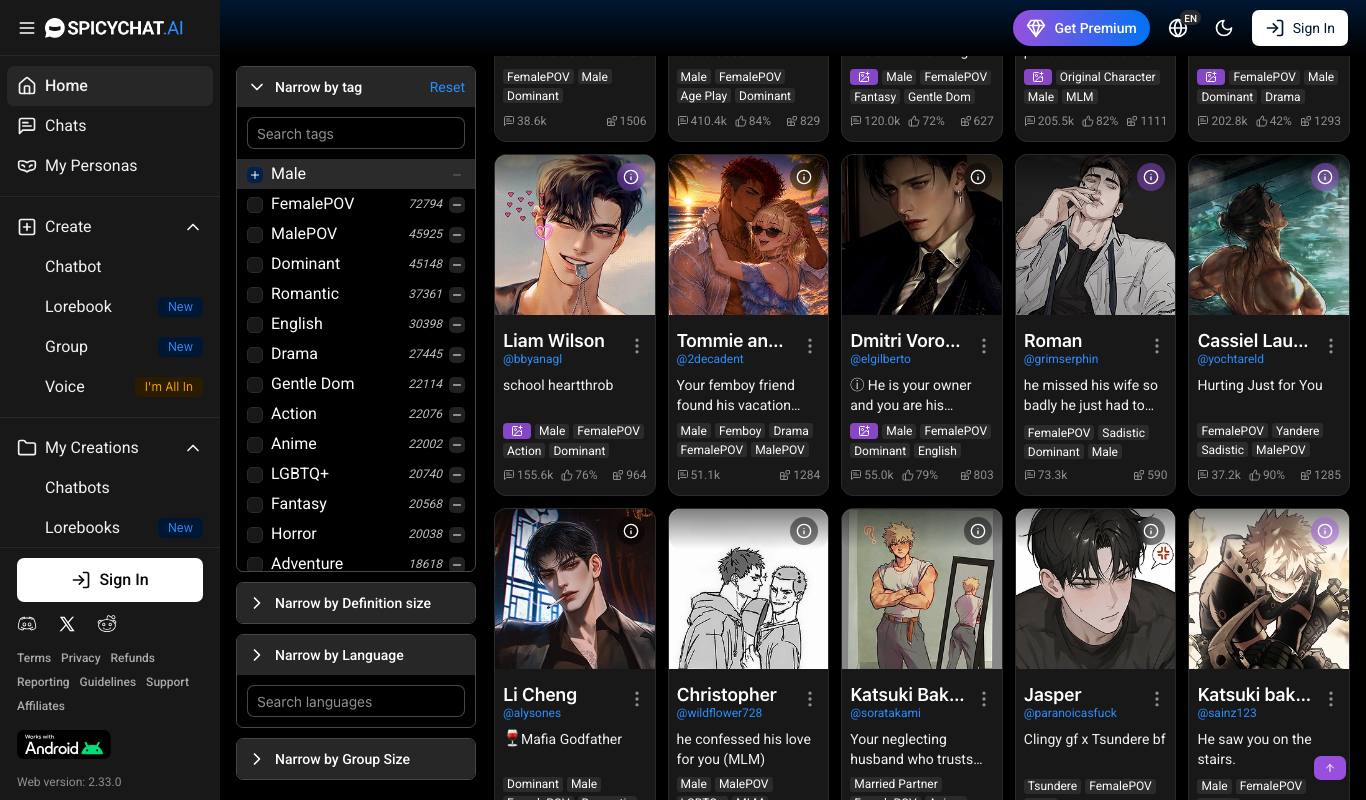Toggle the Male tag include checkbox
This screenshot has width=1366, height=800.
pyautogui.click(x=255, y=174)
